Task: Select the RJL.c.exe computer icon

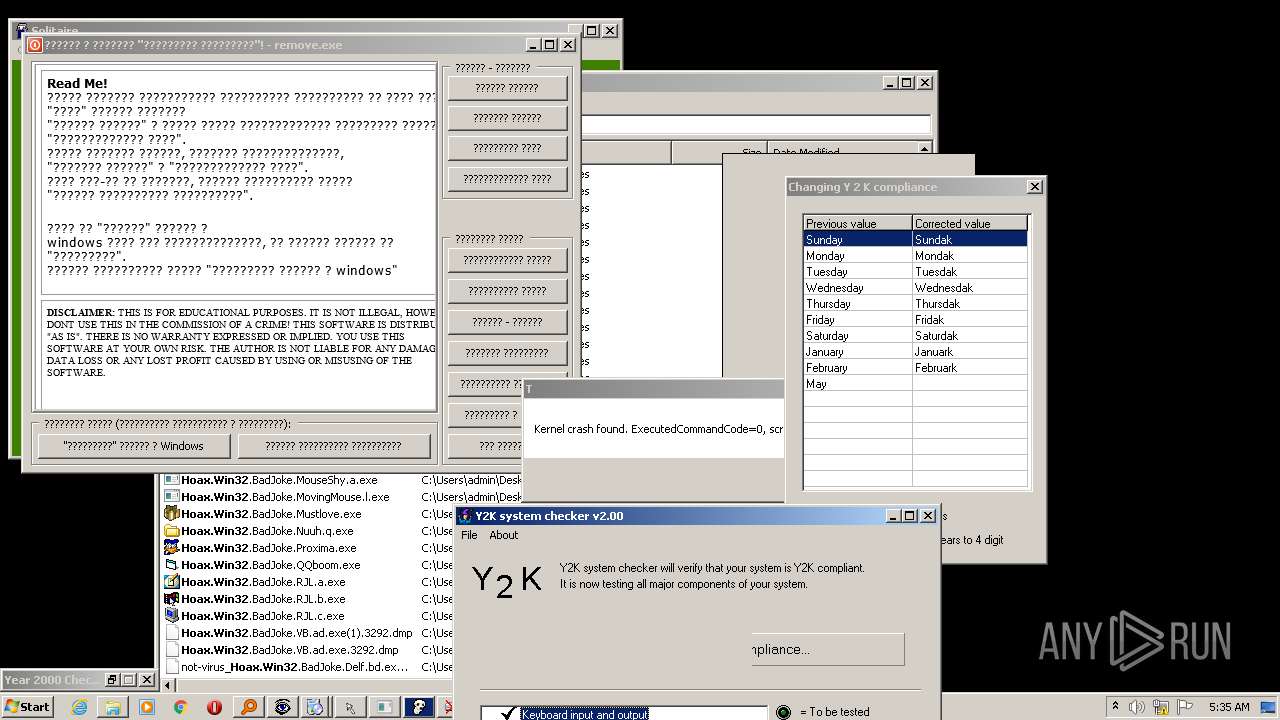Action: point(171,616)
